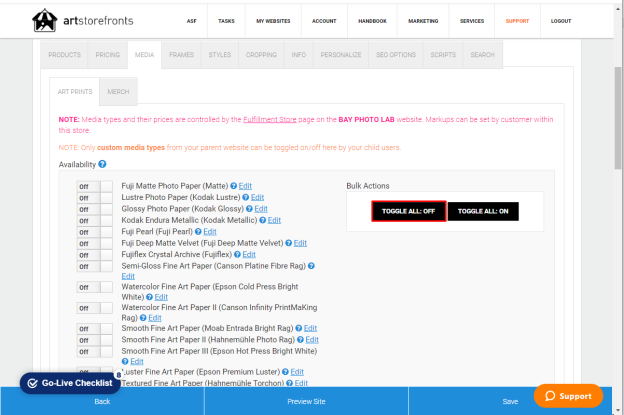624x415 pixels.
Task: Toggle Glossy Photo Paper availability switch
Action: tap(94, 209)
